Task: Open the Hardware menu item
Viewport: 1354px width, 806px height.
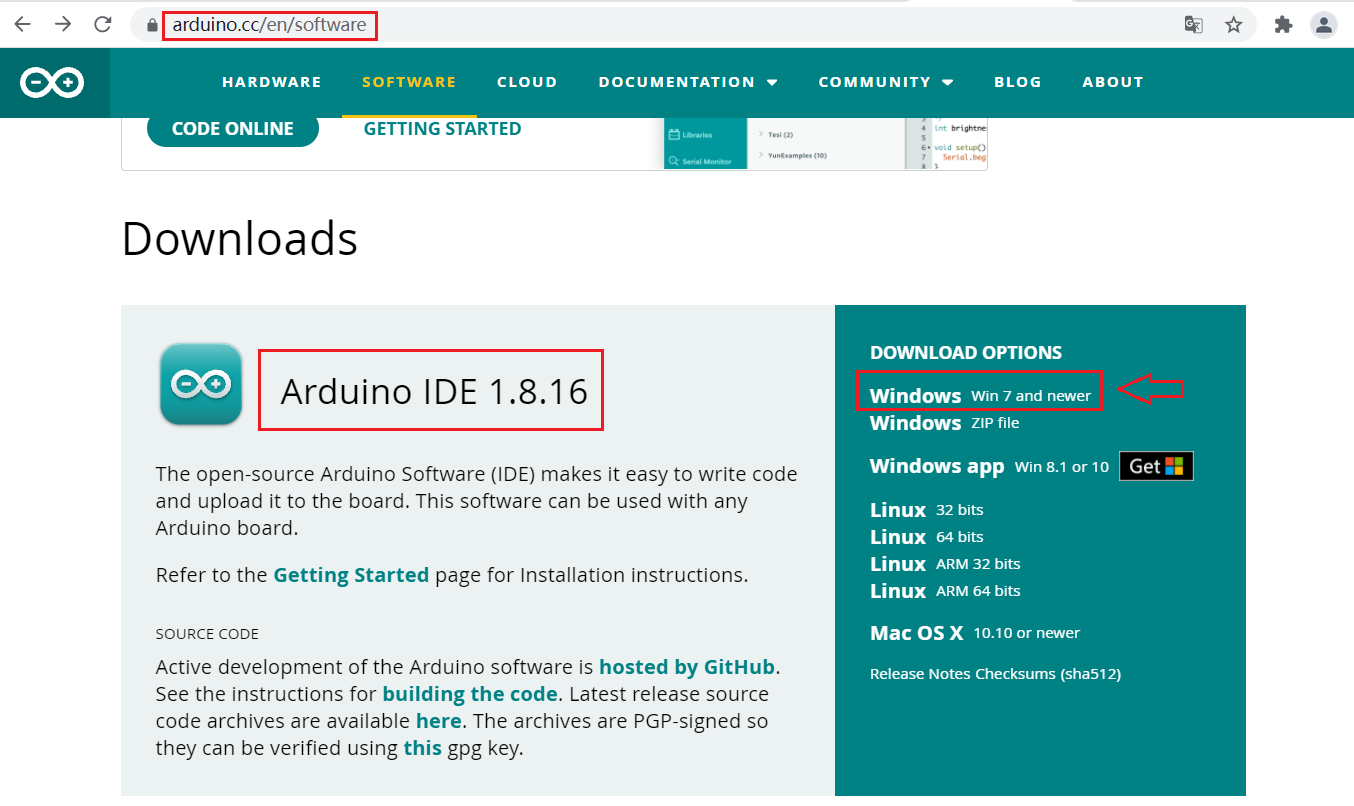Action: [272, 82]
